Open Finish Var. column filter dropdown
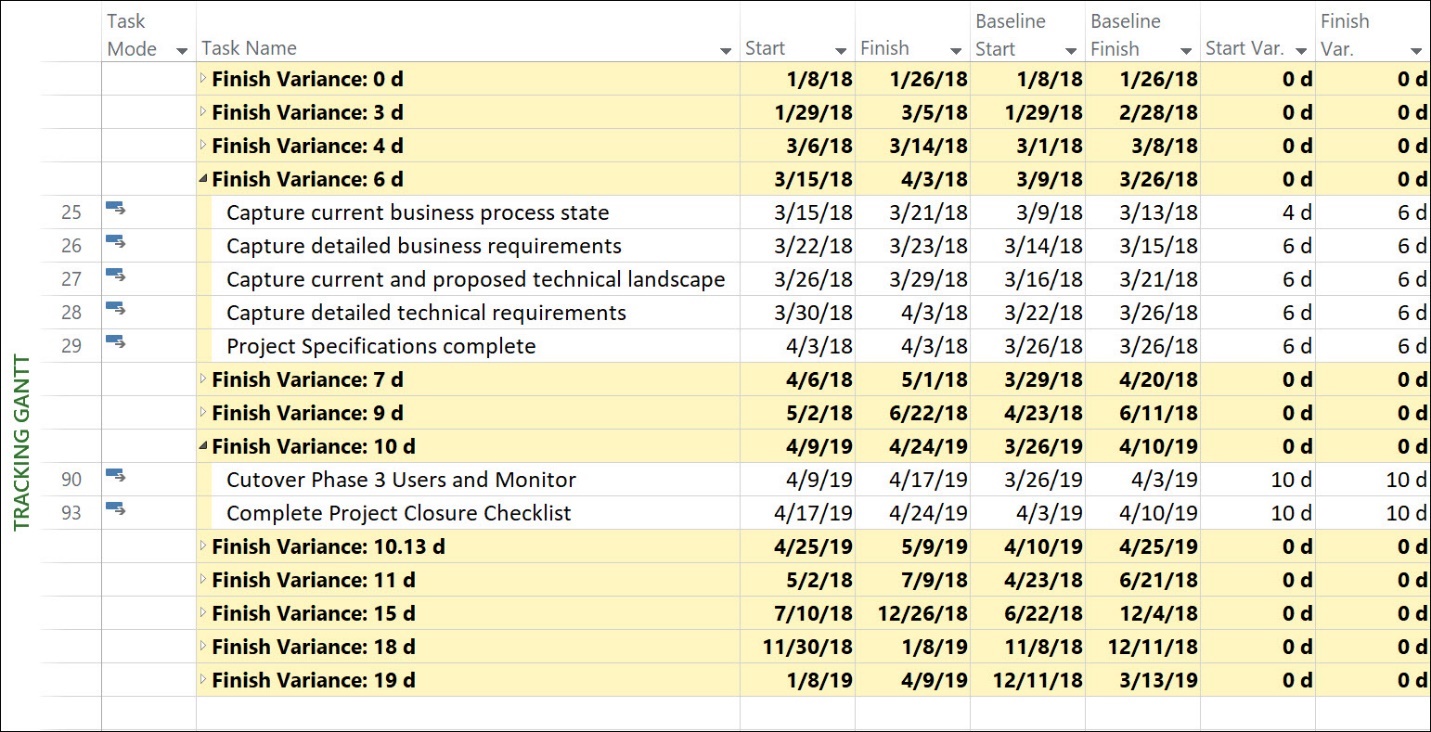This screenshot has height=732, width=1431. coord(1416,50)
